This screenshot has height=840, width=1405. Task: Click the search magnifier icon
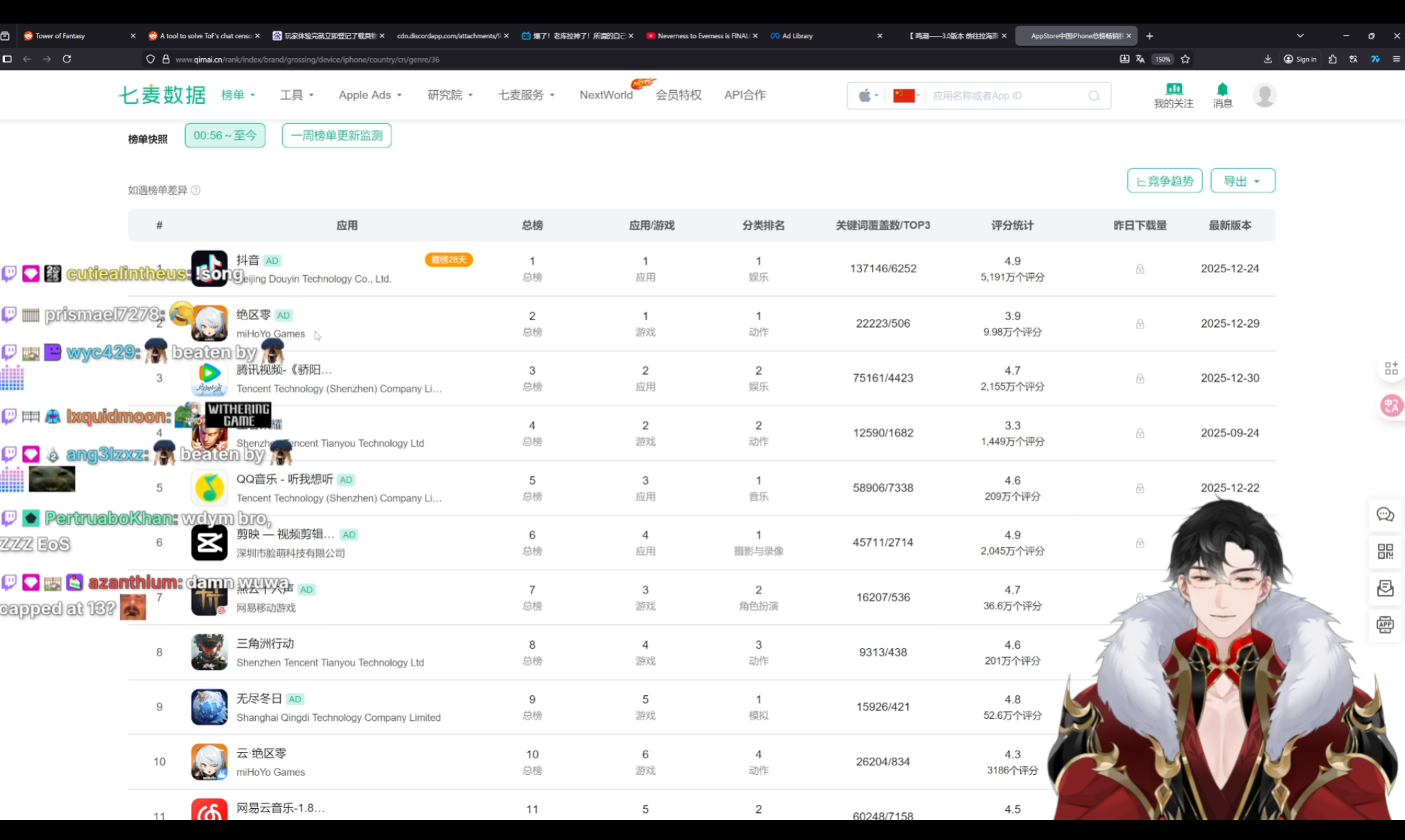click(1094, 96)
